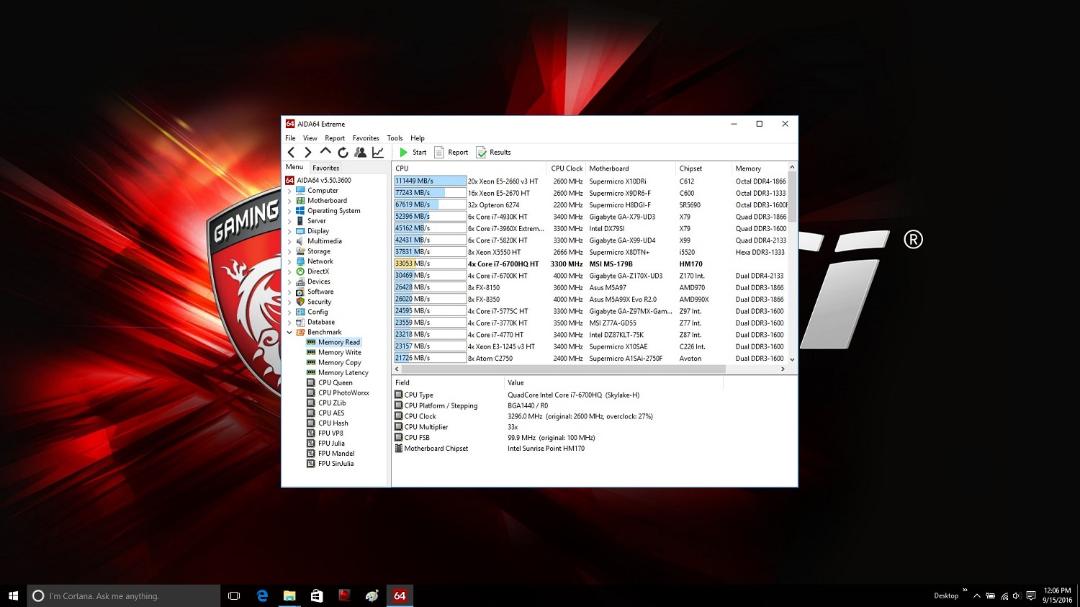Open the File menu
1080x607 pixels.
click(x=290, y=138)
